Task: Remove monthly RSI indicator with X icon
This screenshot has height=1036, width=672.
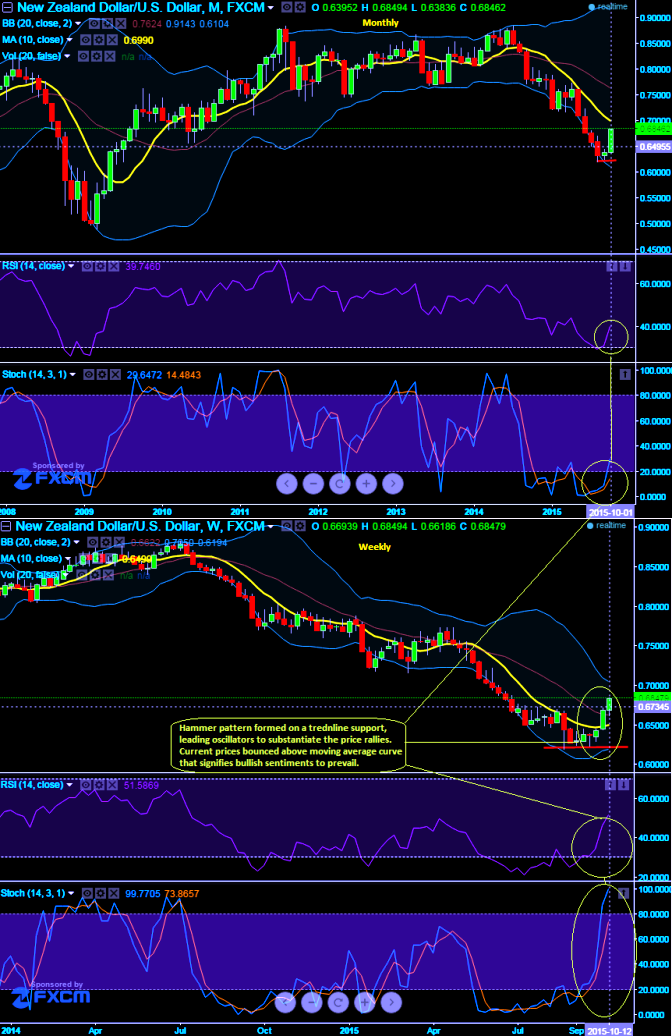Action: click(114, 266)
